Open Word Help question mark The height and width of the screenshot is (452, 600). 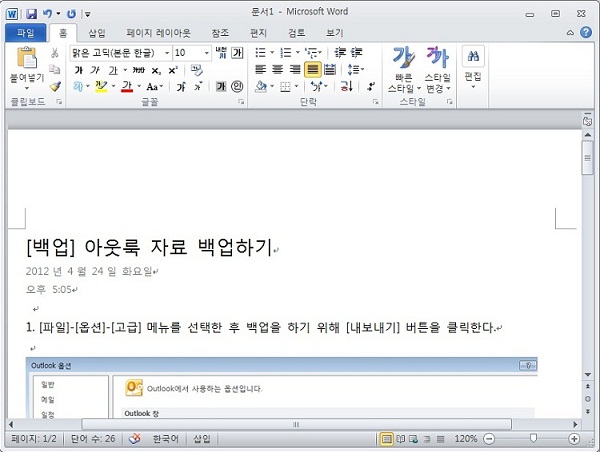[586, 33]
